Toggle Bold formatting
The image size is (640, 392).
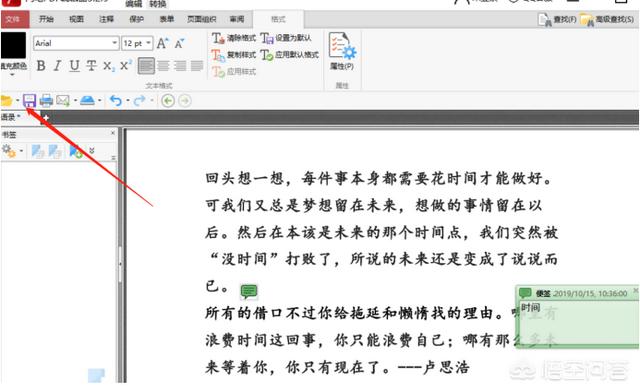click(x=41, y=66)
